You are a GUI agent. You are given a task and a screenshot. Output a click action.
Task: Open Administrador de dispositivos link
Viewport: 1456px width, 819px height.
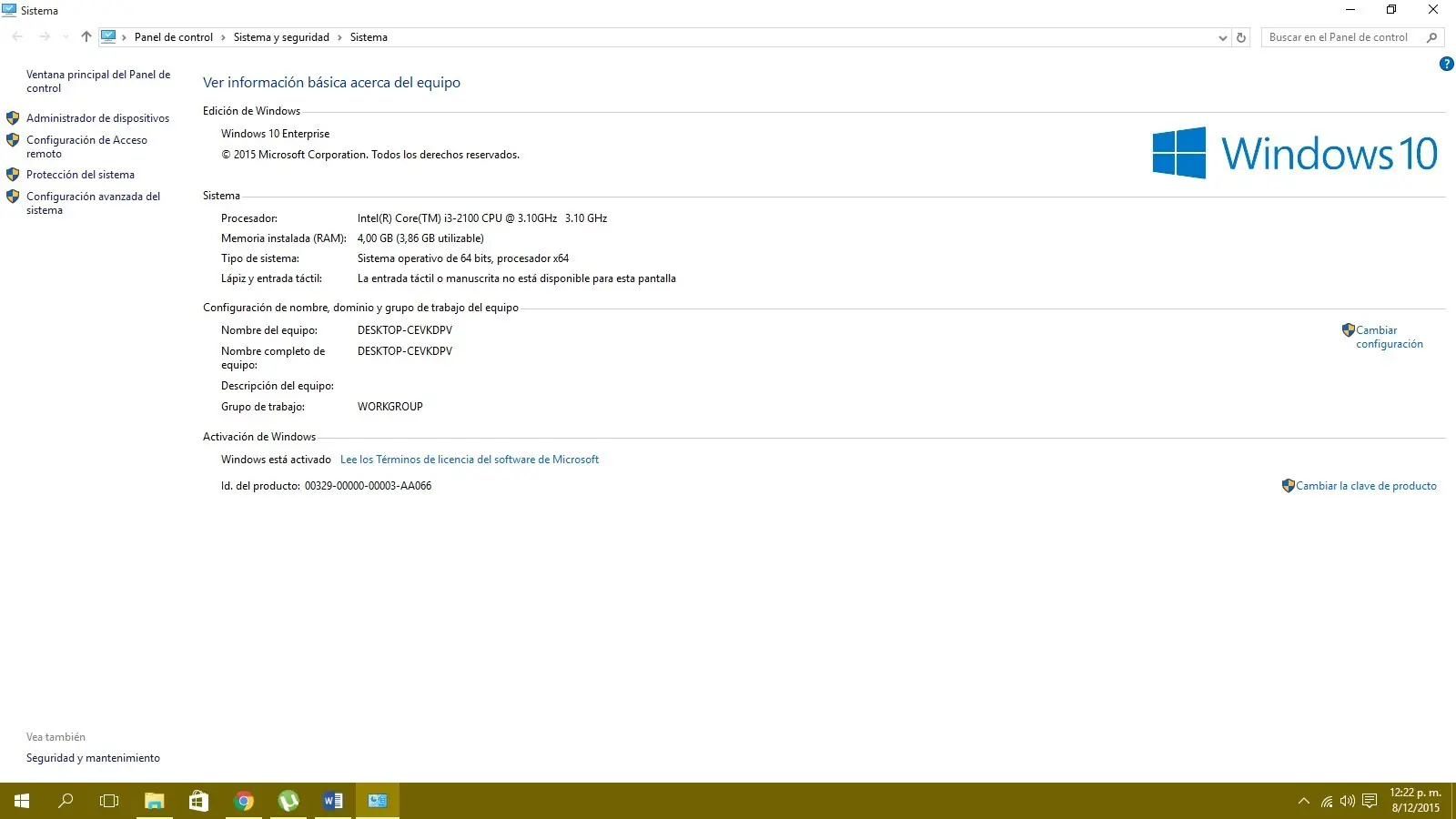tap(97, 118)
